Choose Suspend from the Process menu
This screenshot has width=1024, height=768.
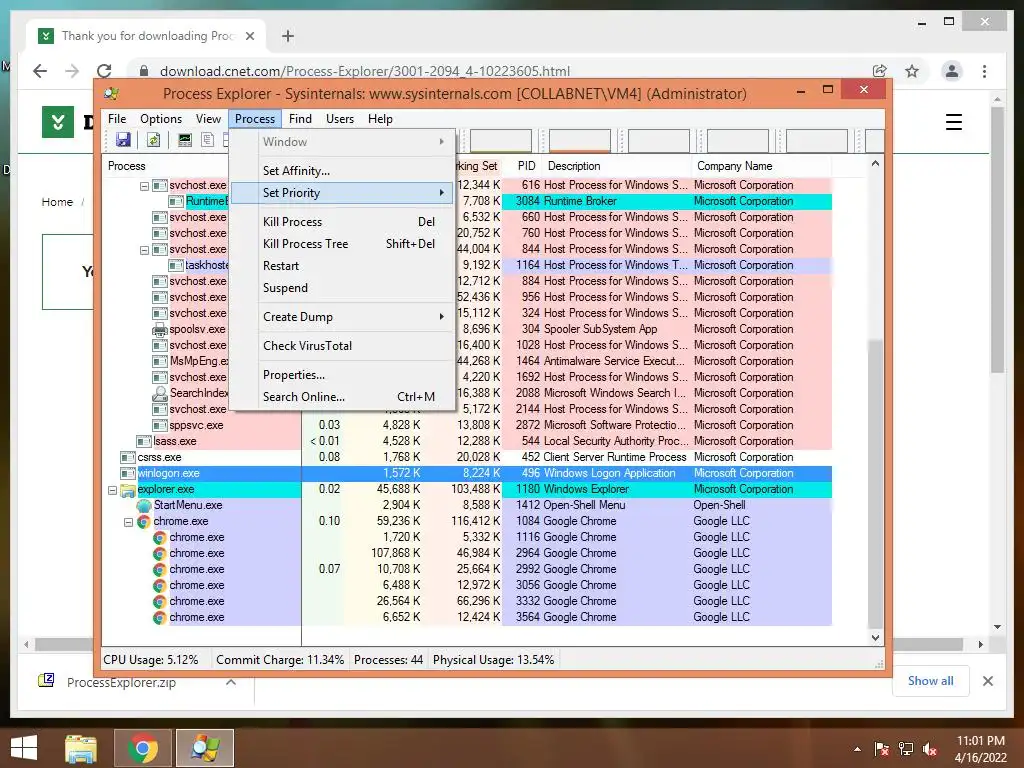coord(343,288)
